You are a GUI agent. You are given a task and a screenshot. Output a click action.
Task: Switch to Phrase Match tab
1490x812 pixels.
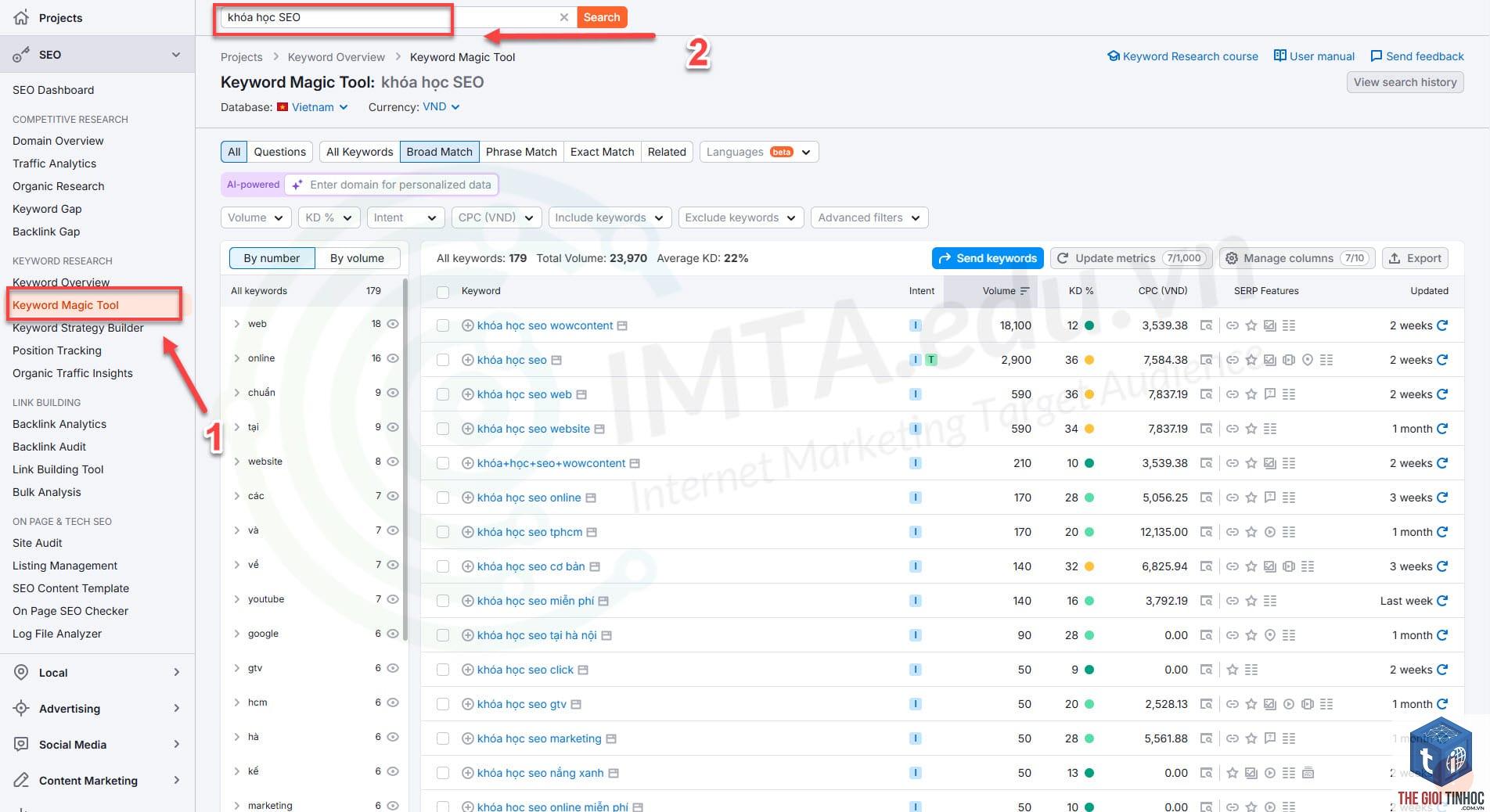(x=521, y=152)
